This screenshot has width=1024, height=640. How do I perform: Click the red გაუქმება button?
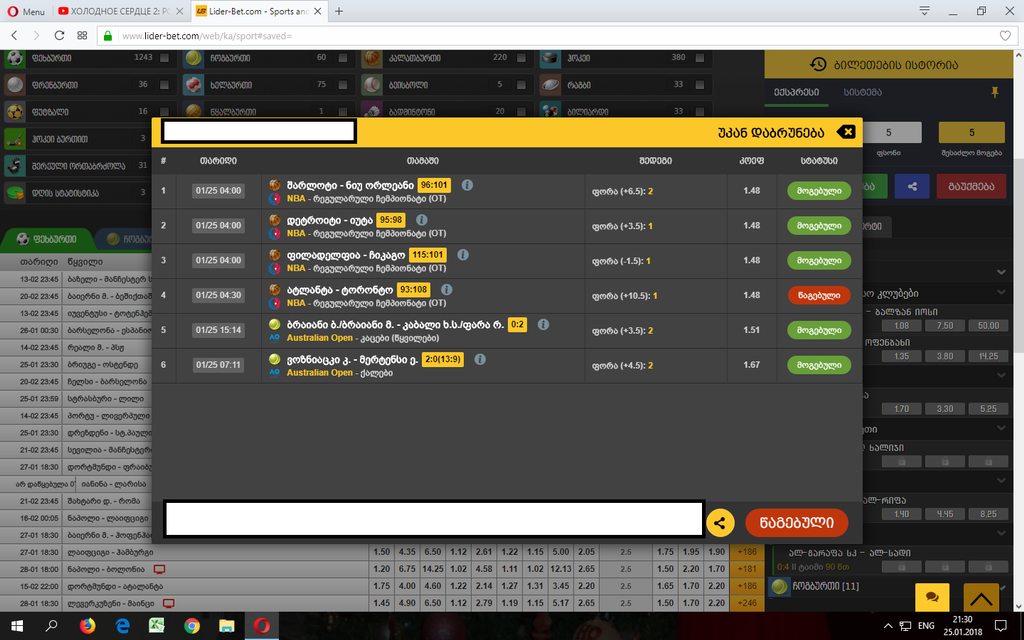(x=971, y=186)
